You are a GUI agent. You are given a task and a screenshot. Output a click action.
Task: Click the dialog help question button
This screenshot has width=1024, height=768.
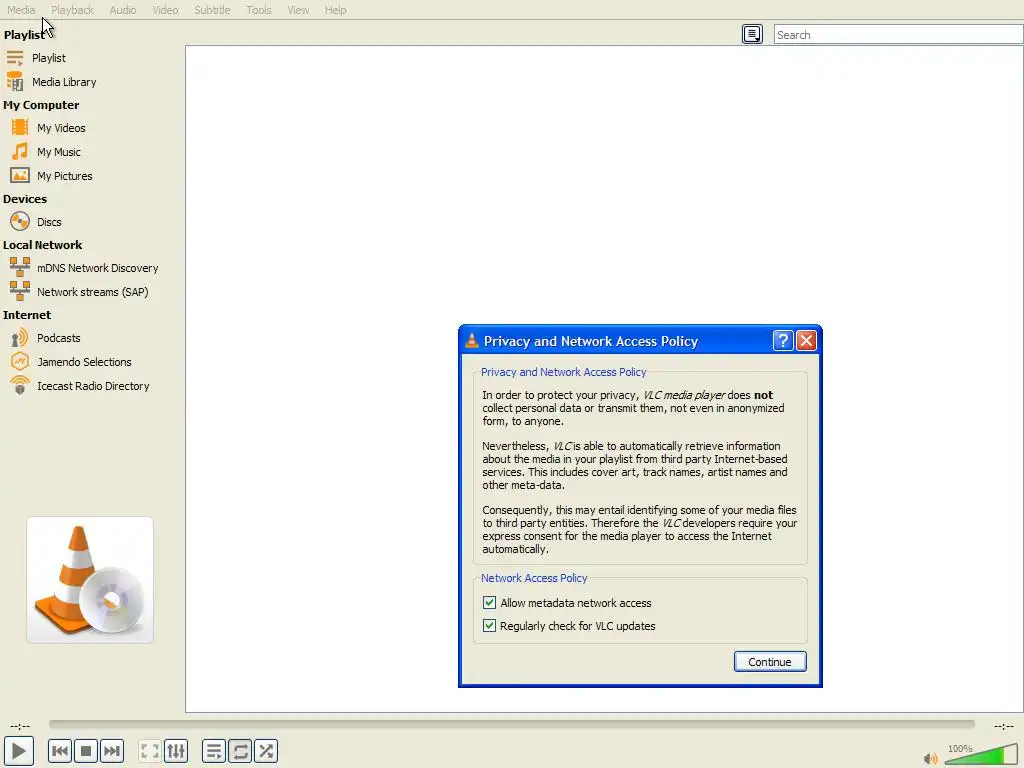tap(782, 340)
